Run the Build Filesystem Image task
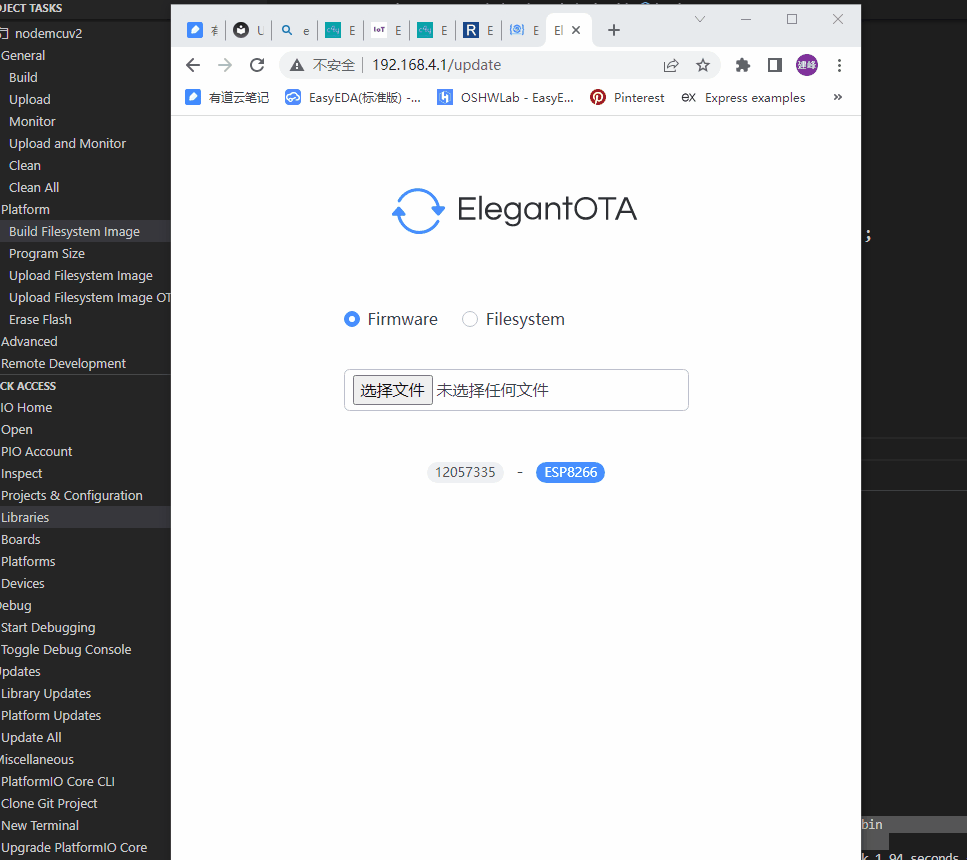The image size is (967, 860). [x=74, y=231]
